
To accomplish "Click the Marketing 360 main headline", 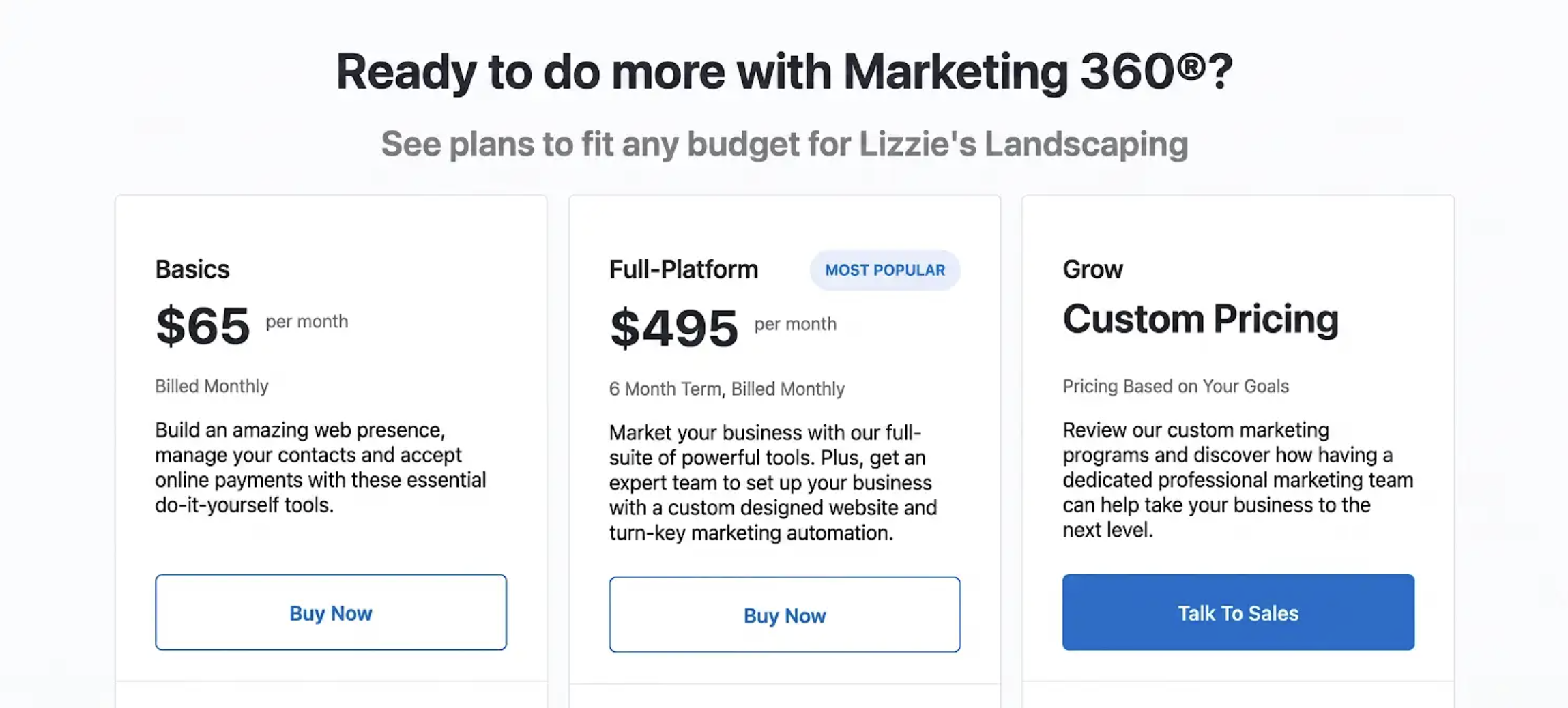I will tap(784, 72).
